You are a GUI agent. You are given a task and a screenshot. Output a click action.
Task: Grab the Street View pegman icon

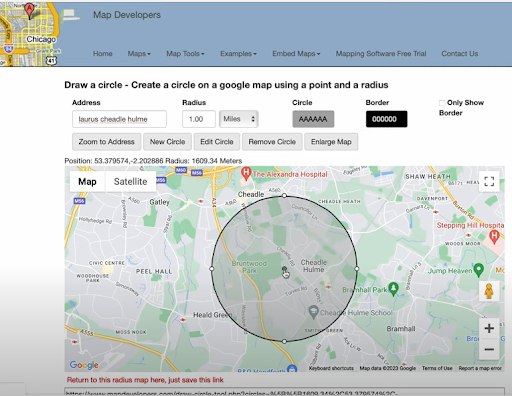[x=489, y=291]
